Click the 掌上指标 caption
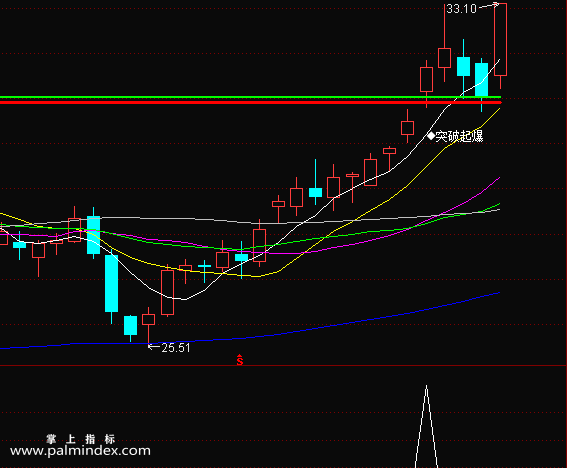The width and height of the screenshot is (567, 468). tap(80, 439)
